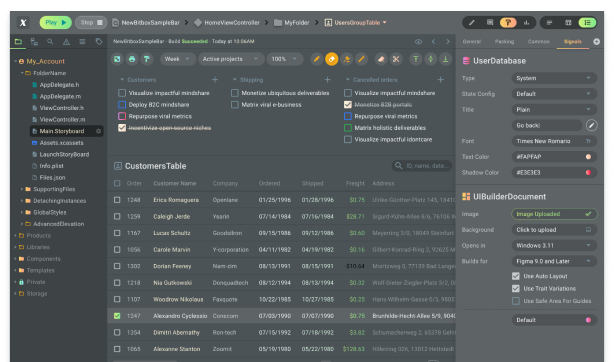Switch to the General tab

pyautogui.click(x=471, y=42)
